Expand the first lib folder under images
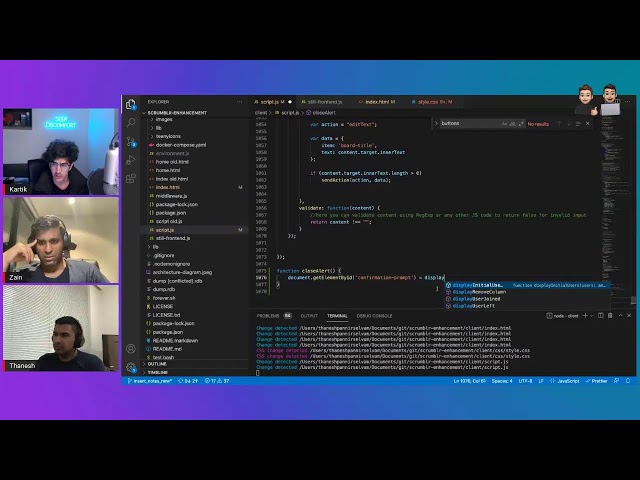This screenshot has height=480, width=640. (x=159, y=128)
